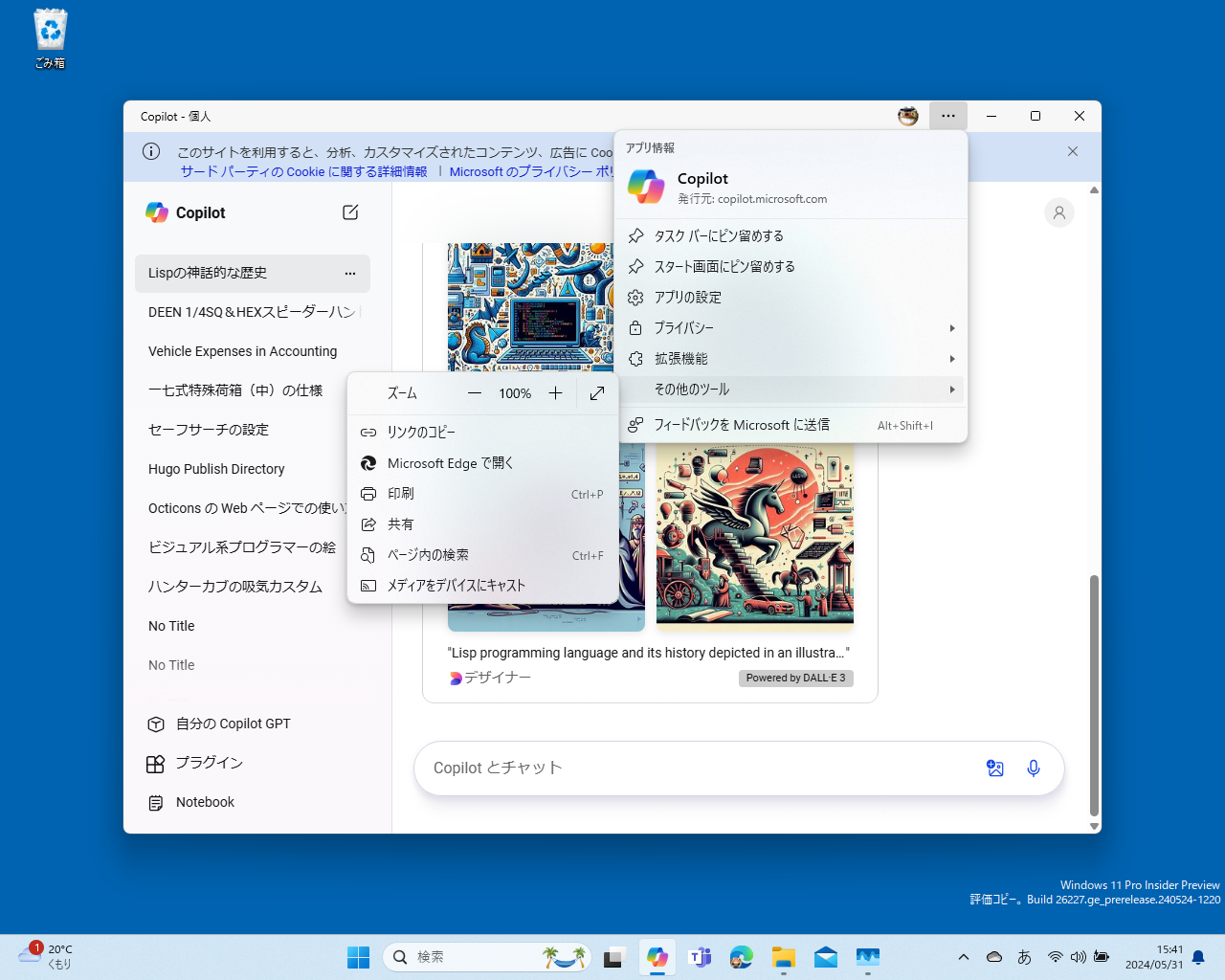This screenshot has height=980, width=1225.
Task: Click the Powered by DALL·E 3 badge
Action: tap(795, 678)
